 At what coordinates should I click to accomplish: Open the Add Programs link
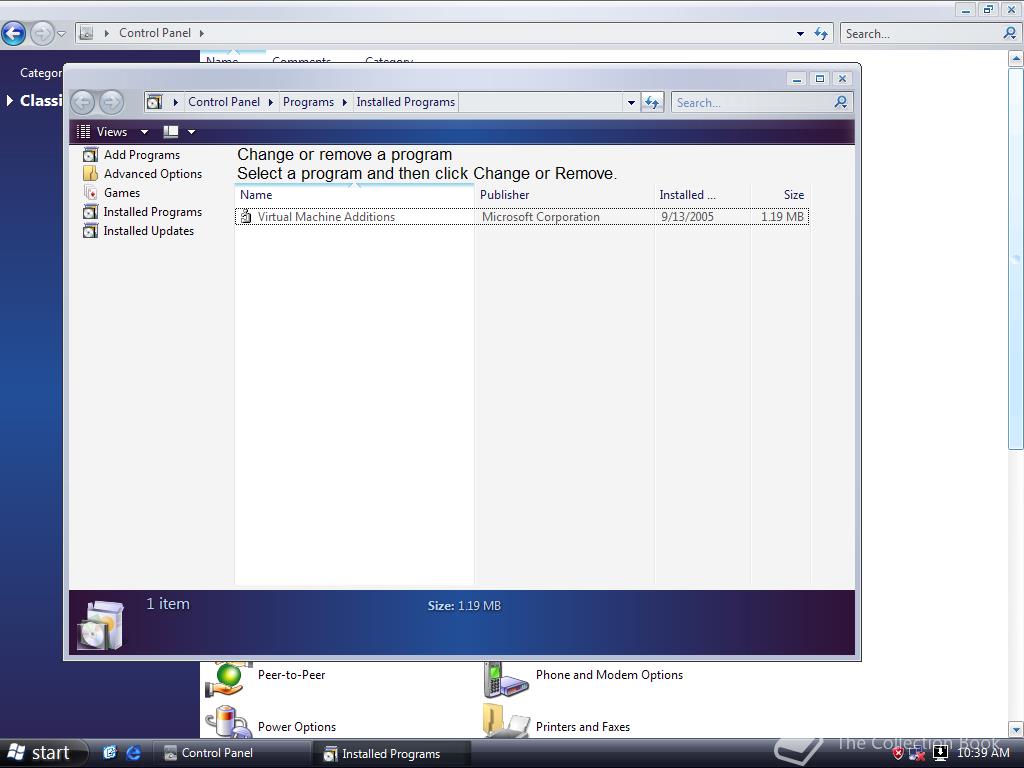click(142, 155)
